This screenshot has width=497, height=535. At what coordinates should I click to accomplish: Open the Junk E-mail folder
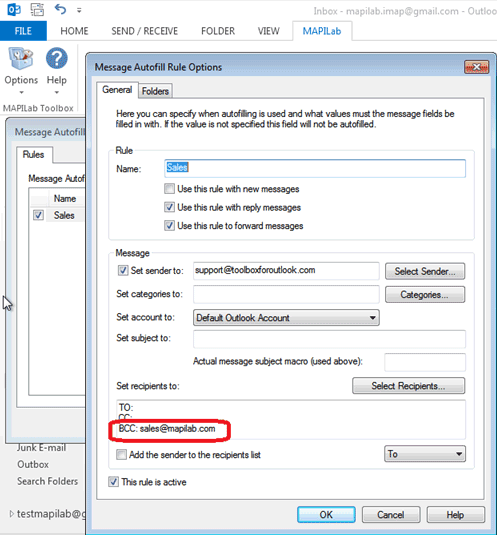[42, 447]
